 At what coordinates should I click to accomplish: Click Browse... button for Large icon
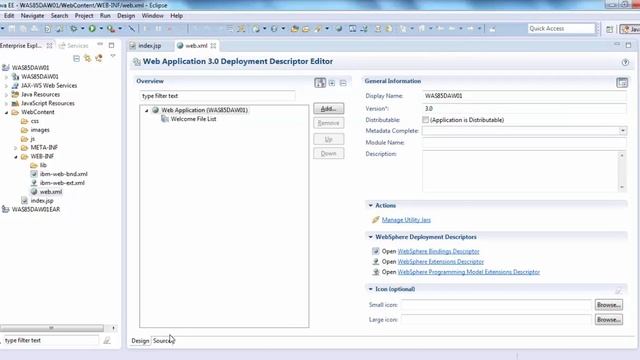609,320
